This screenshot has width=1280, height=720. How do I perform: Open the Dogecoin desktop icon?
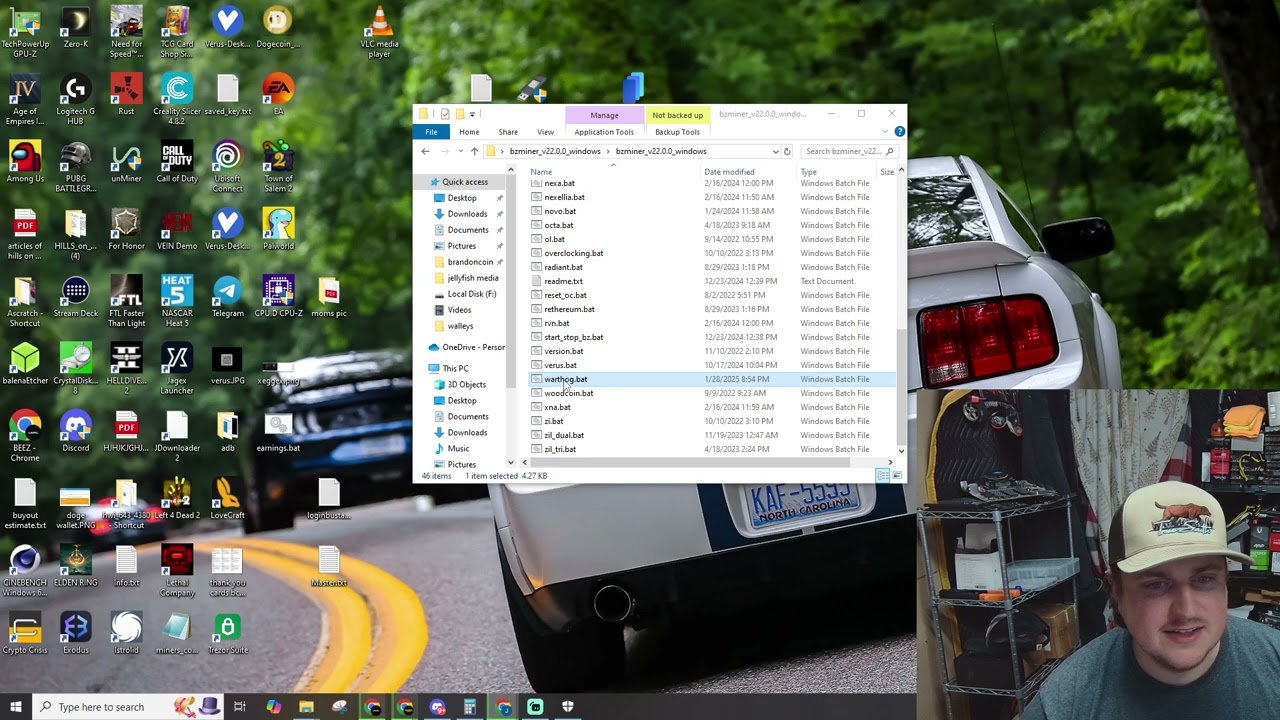[x=278, y=28]
